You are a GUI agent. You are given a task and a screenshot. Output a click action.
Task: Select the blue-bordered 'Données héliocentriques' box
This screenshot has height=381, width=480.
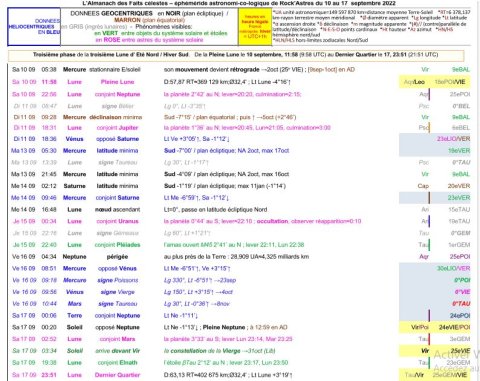(34, 27)
